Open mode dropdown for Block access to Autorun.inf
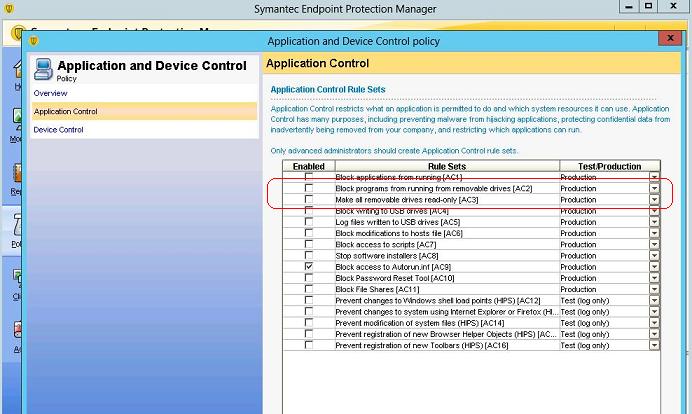692x414 pixels. coord(654,267)
